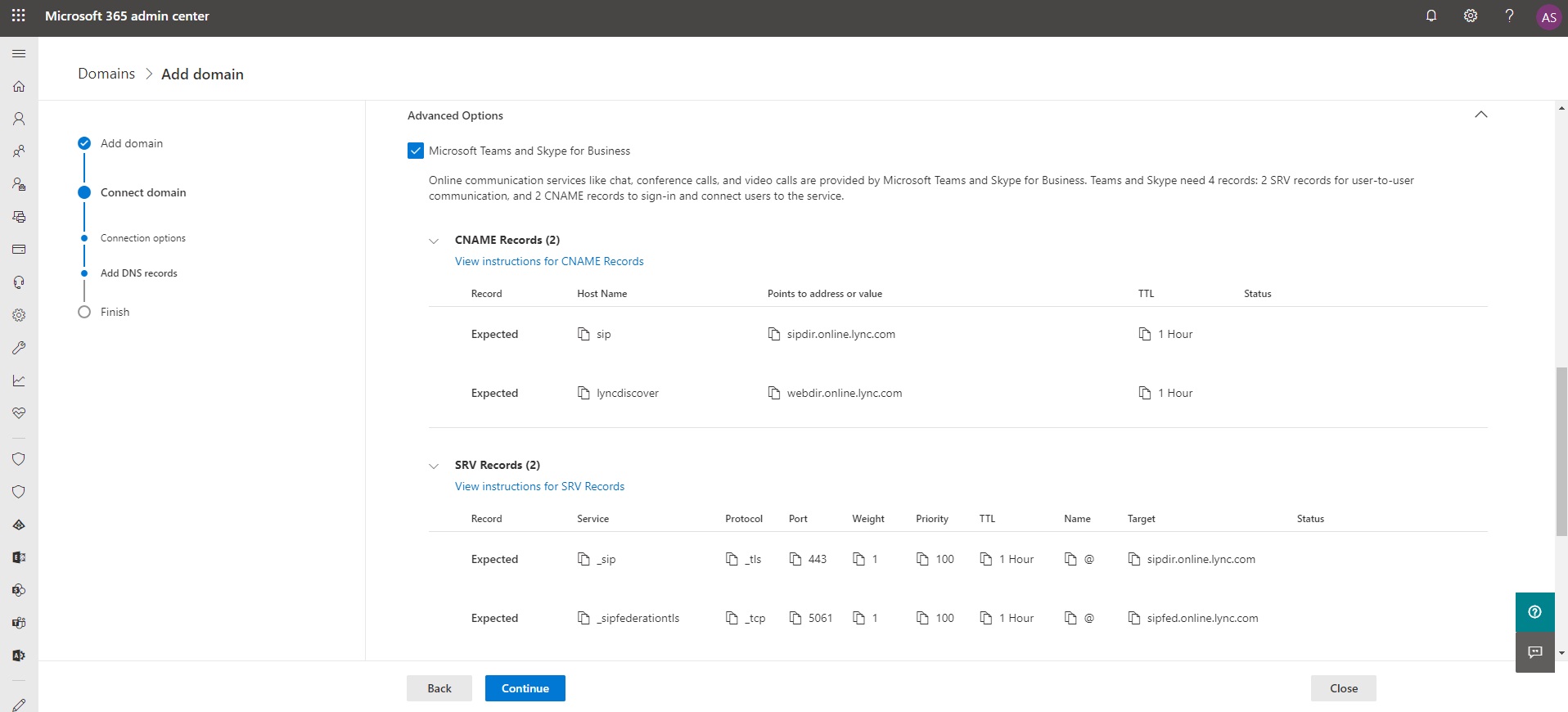Copy TTL 1 Hour for sip CNAME row
Image resolution: width=1568 pixels, height=712 pixels.
(1145, 334)
